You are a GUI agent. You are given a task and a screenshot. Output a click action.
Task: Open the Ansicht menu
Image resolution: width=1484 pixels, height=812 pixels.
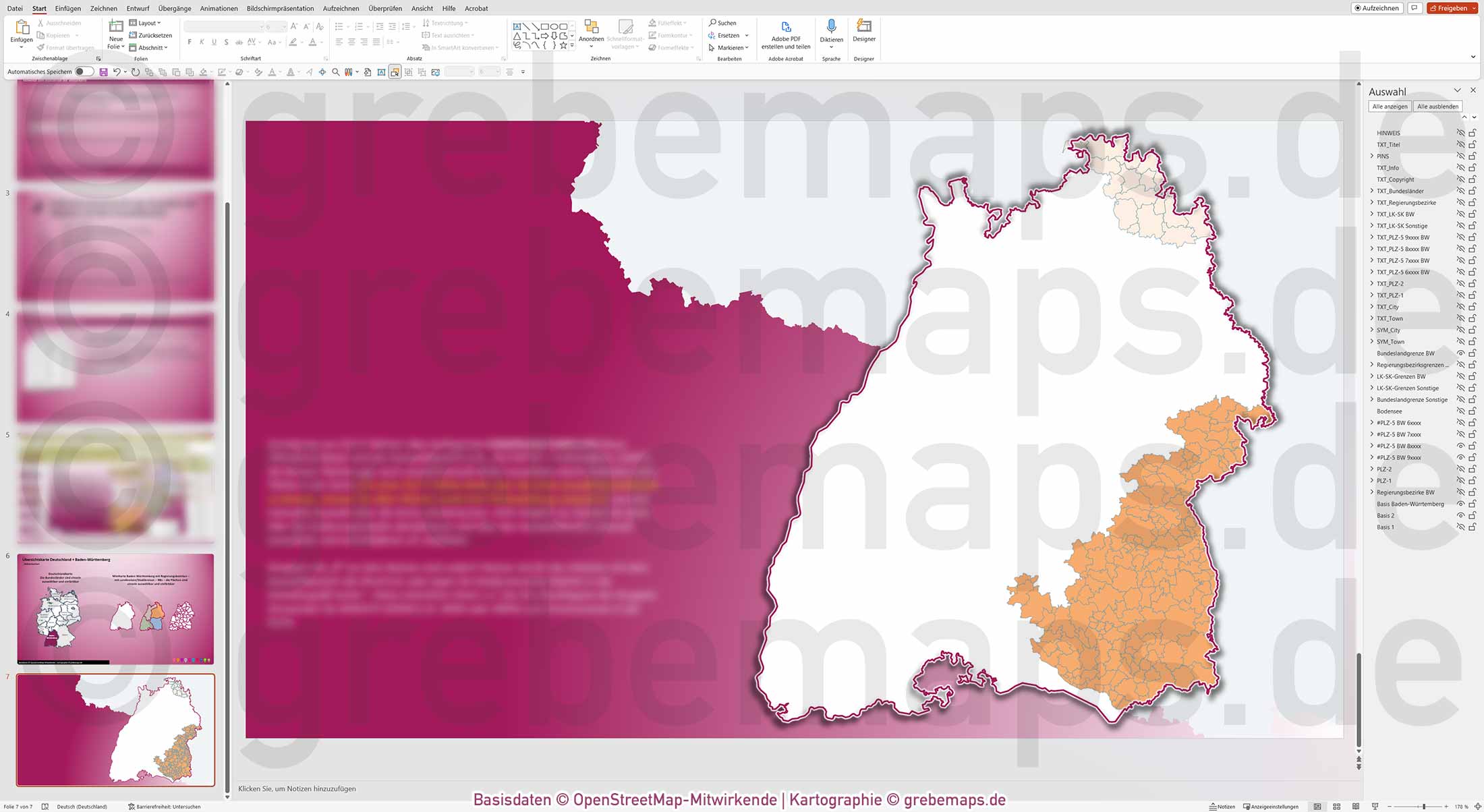[x=422, y=8]
